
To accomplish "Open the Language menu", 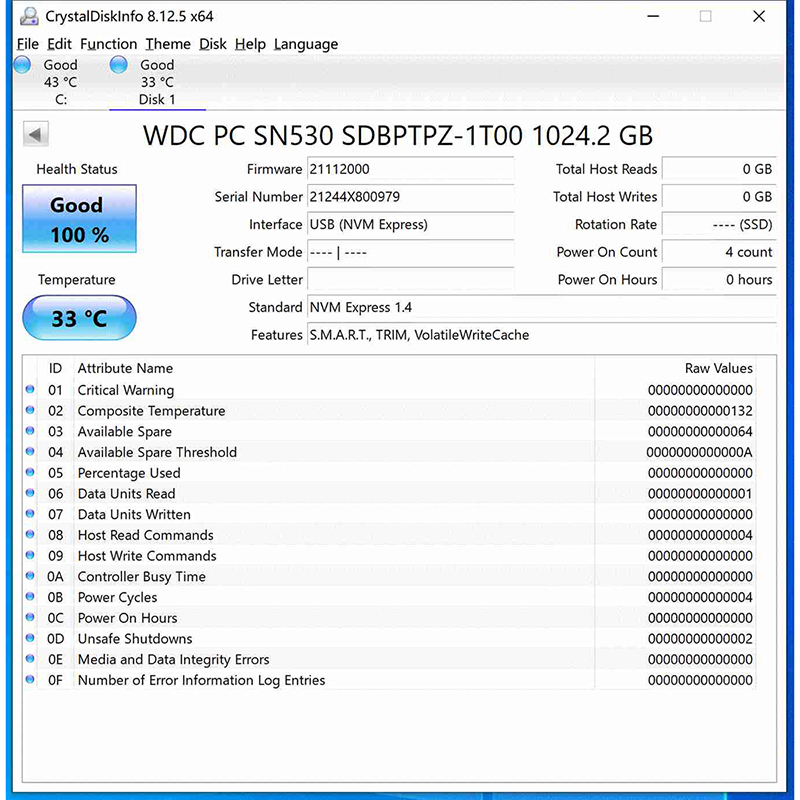I will tap(306, 44).
